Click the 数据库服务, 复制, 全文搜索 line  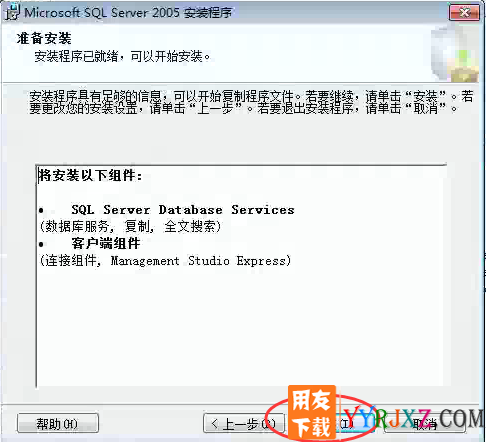[130, 227]
